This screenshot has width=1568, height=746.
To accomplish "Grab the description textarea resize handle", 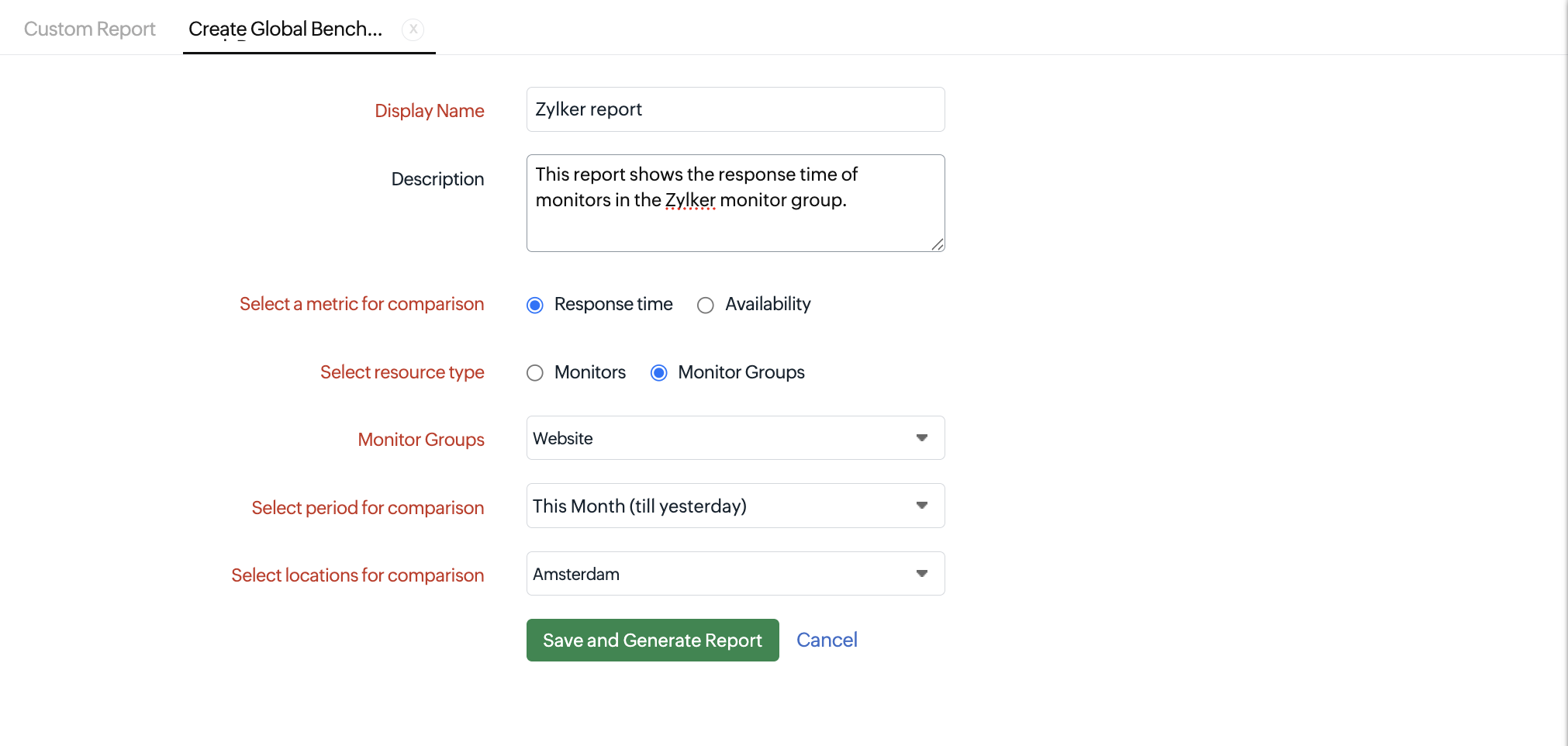I will click(x=938, y=244).
